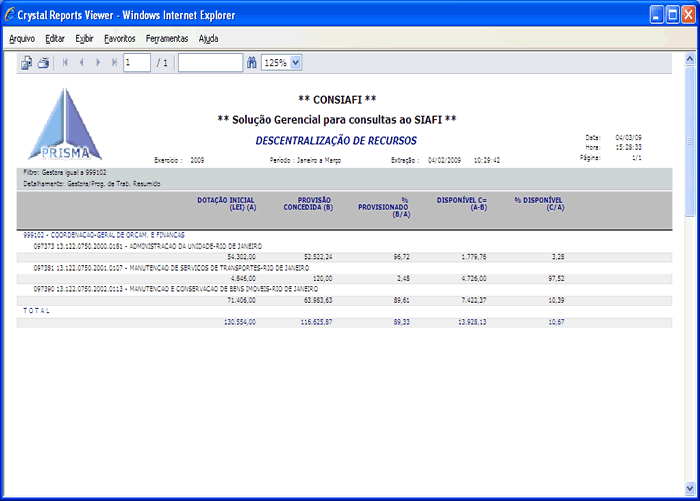The height and width of the screenshot is (501, 700).
Task: Maximize the browser window
Action: (x=672, y=15)
